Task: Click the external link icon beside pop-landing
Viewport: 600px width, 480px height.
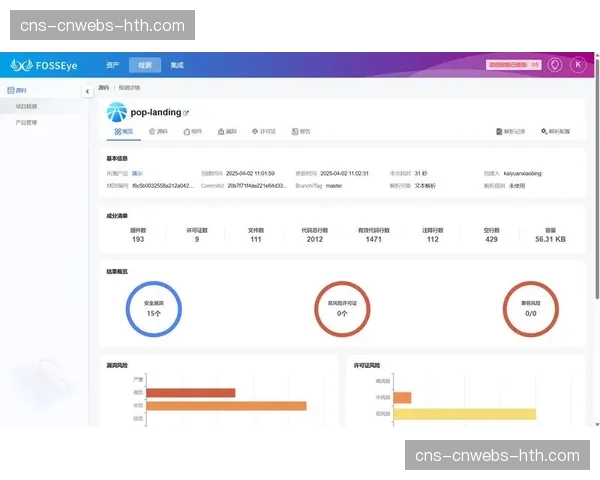Action: pyautogui.click(x=186, y=114)
